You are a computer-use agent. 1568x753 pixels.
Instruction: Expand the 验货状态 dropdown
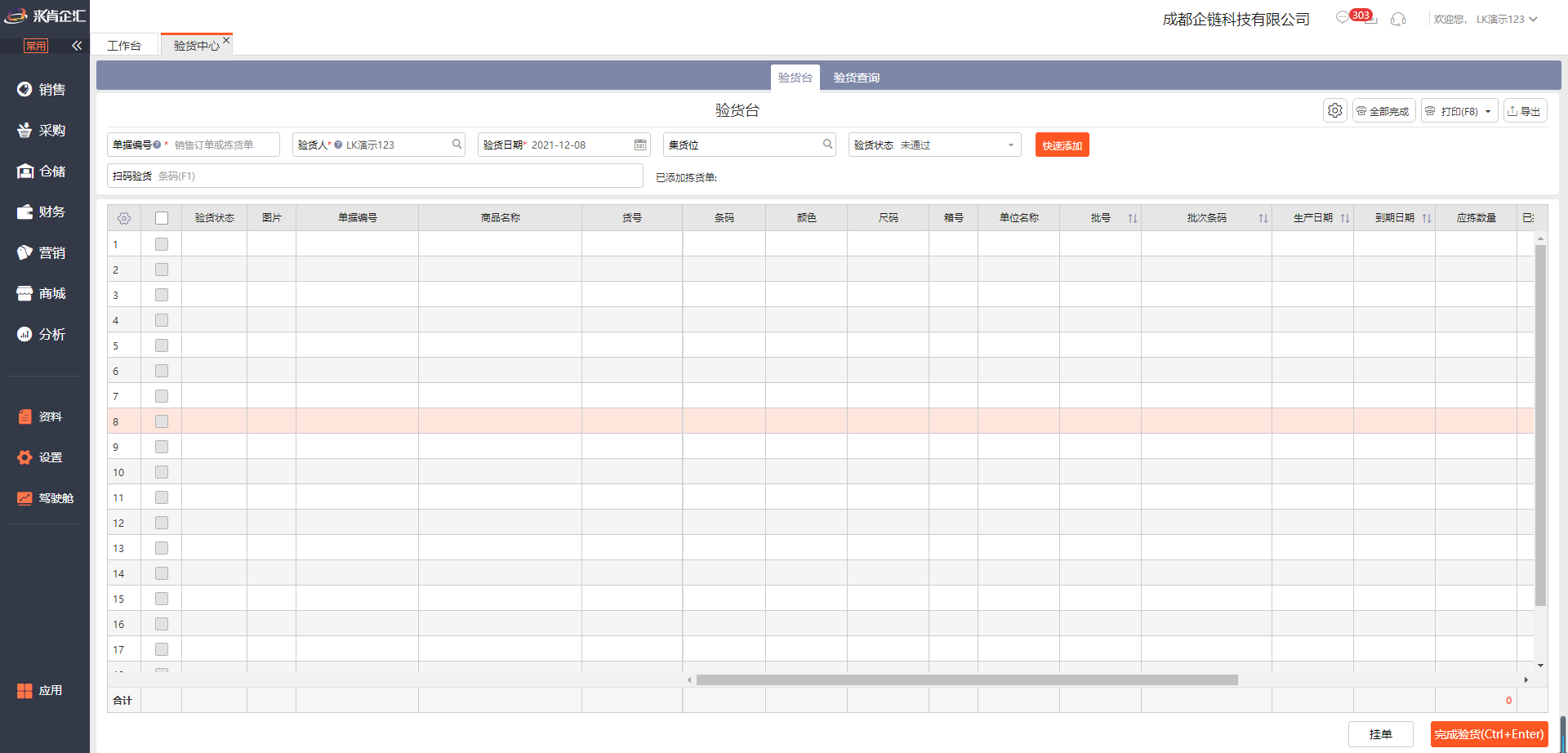1010,145
